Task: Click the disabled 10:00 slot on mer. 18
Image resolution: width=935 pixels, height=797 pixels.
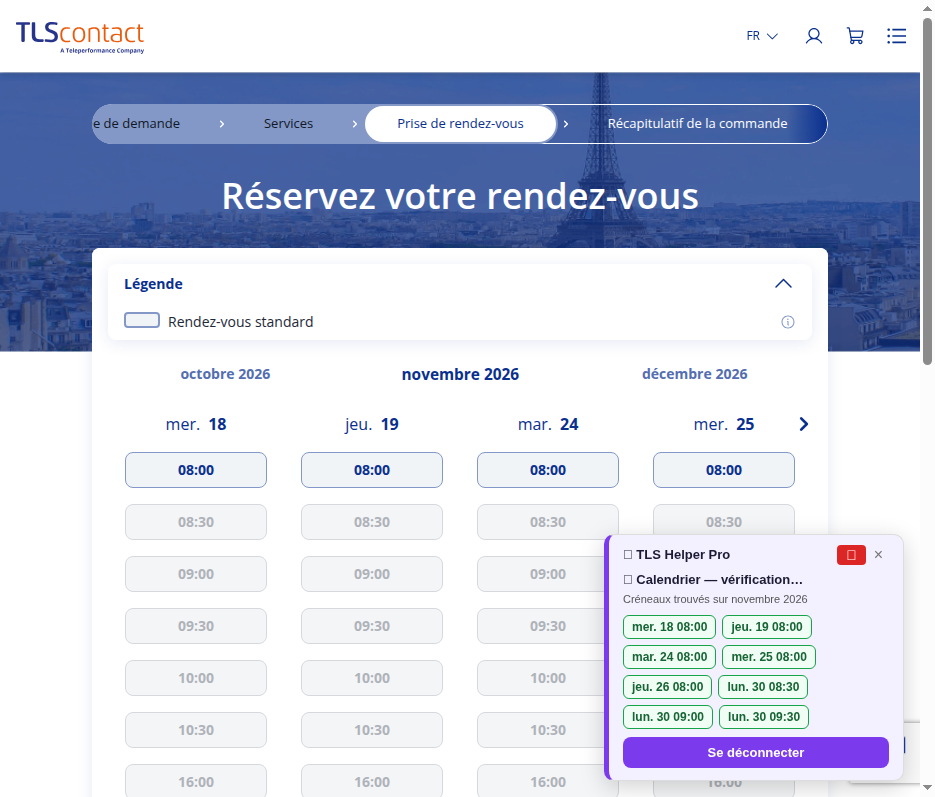Action: click(x=196, y=678)
